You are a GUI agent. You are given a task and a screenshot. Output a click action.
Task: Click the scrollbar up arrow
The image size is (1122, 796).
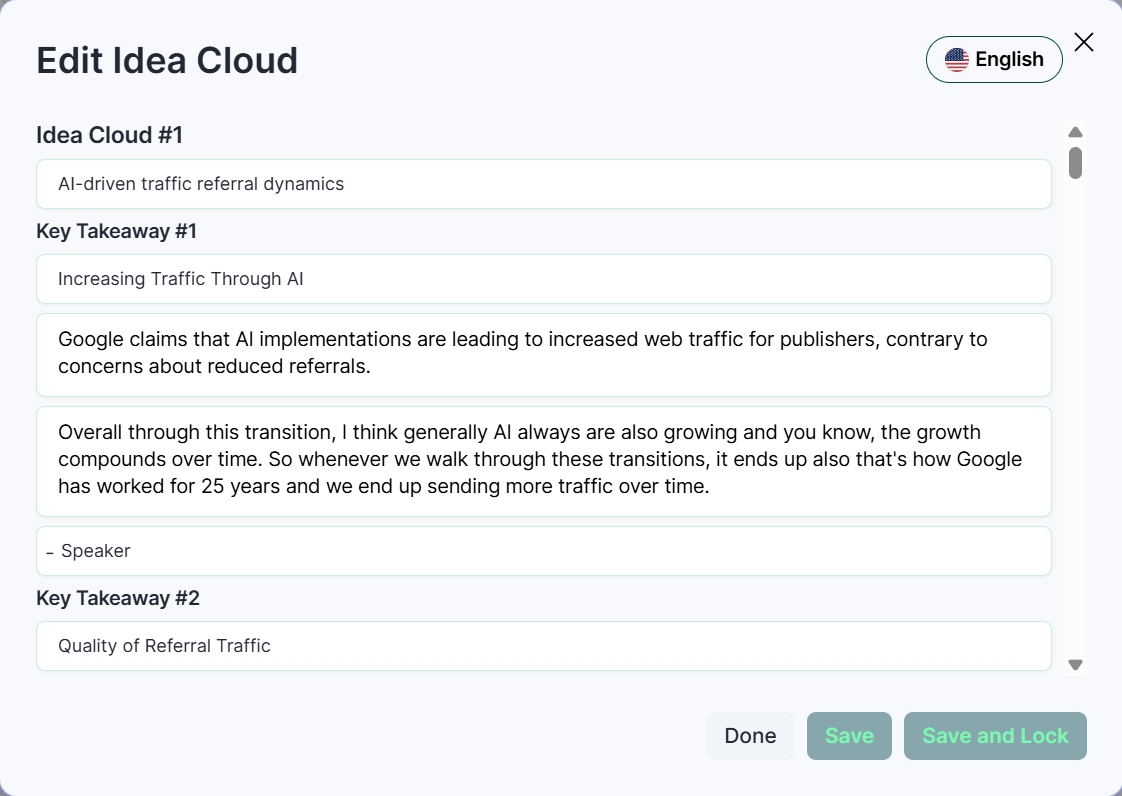pyautogui.click(x=1075, y=132)
